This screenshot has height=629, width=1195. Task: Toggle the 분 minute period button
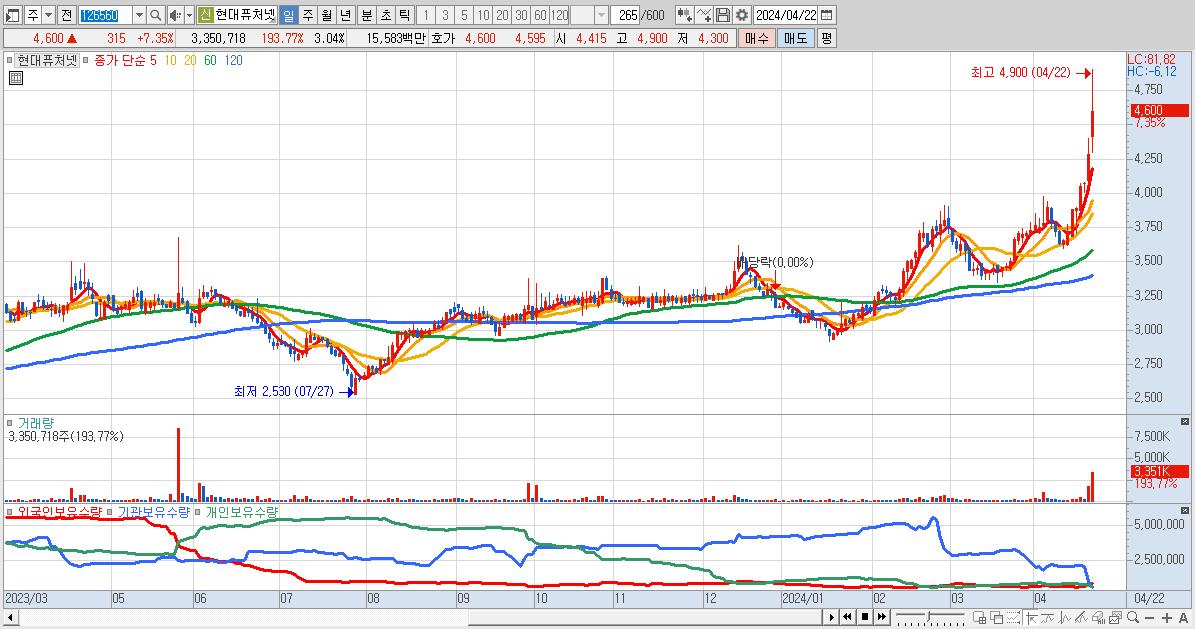click(x=367, y=15)
